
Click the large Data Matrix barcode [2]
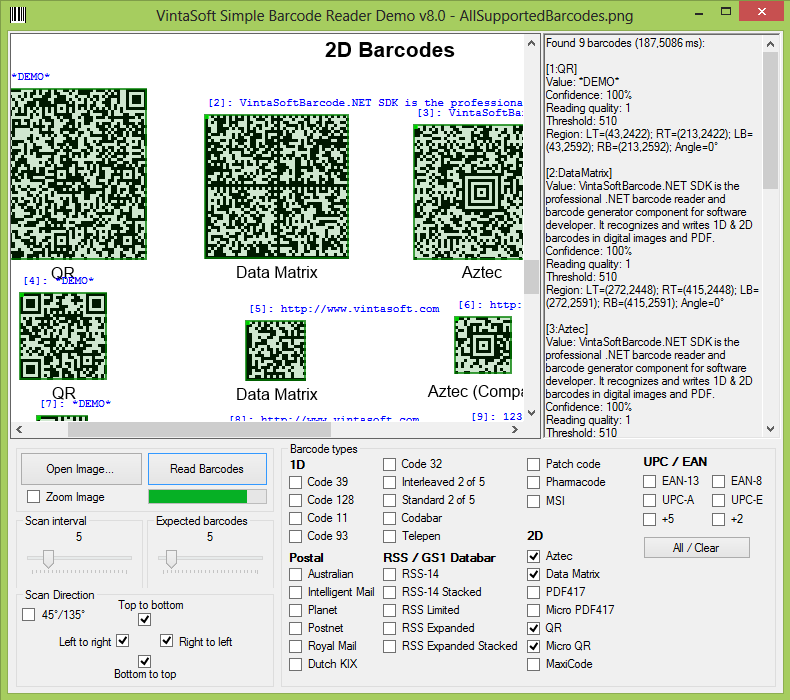(277, 186)
